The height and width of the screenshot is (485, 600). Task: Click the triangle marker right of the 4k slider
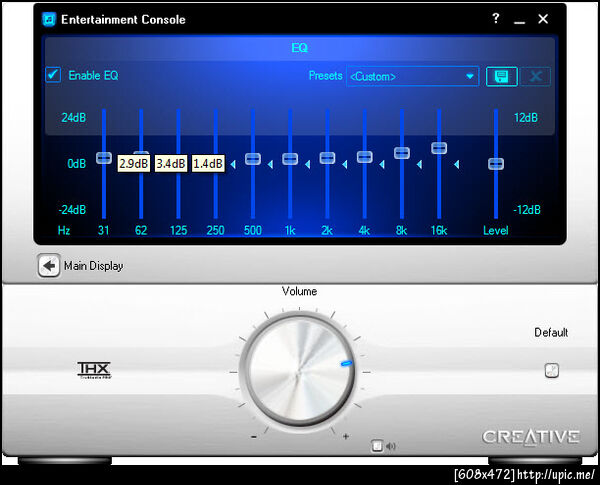(382, 165)
